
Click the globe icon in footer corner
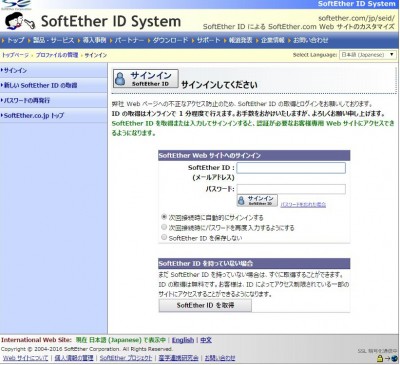[x=394, y=359]
